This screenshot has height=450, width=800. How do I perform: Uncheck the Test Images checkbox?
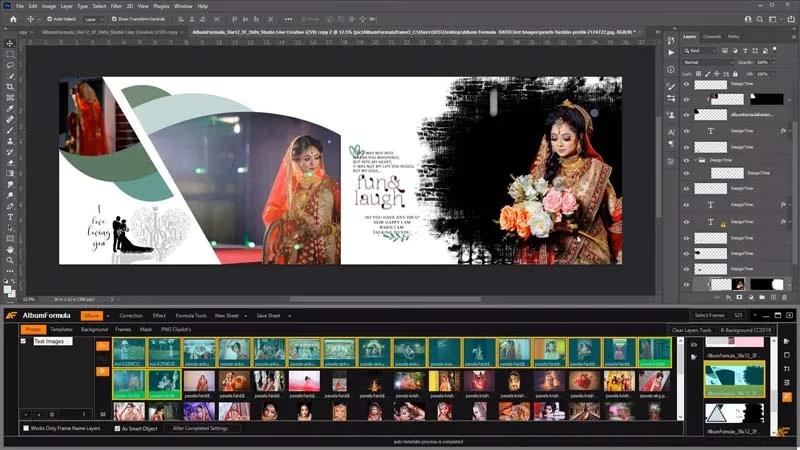click(23, 341)
